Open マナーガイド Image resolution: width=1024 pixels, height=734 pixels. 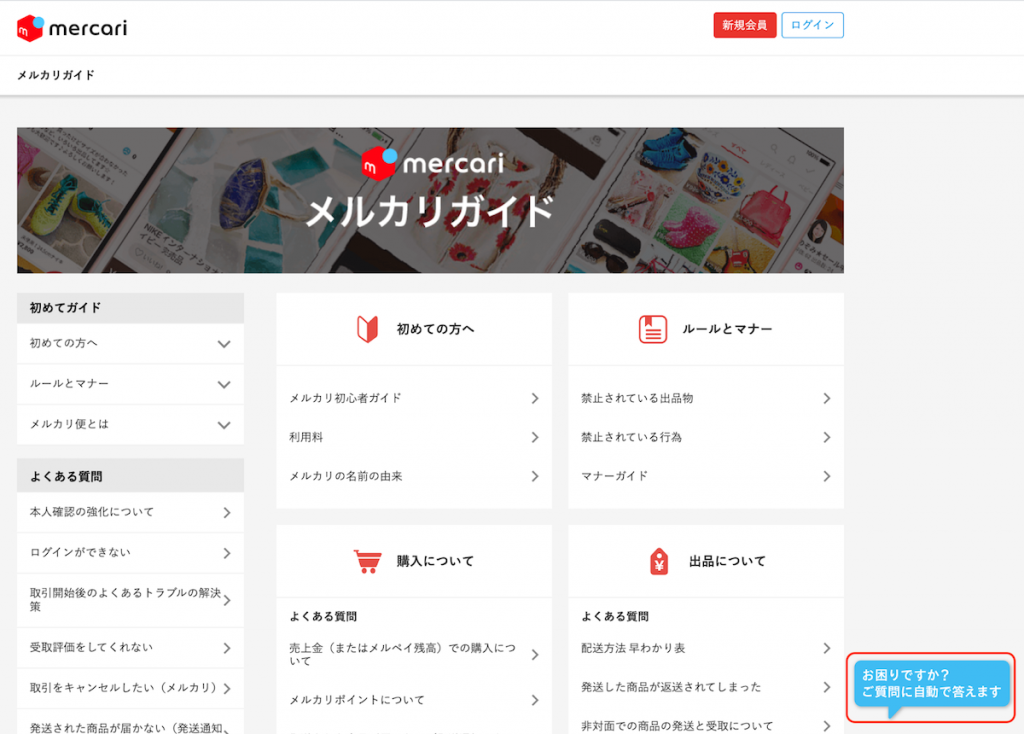click(706, 477)
